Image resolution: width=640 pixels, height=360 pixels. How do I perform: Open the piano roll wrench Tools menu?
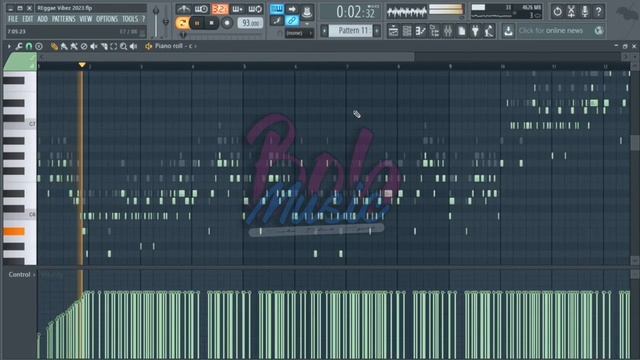click(19, 47)
